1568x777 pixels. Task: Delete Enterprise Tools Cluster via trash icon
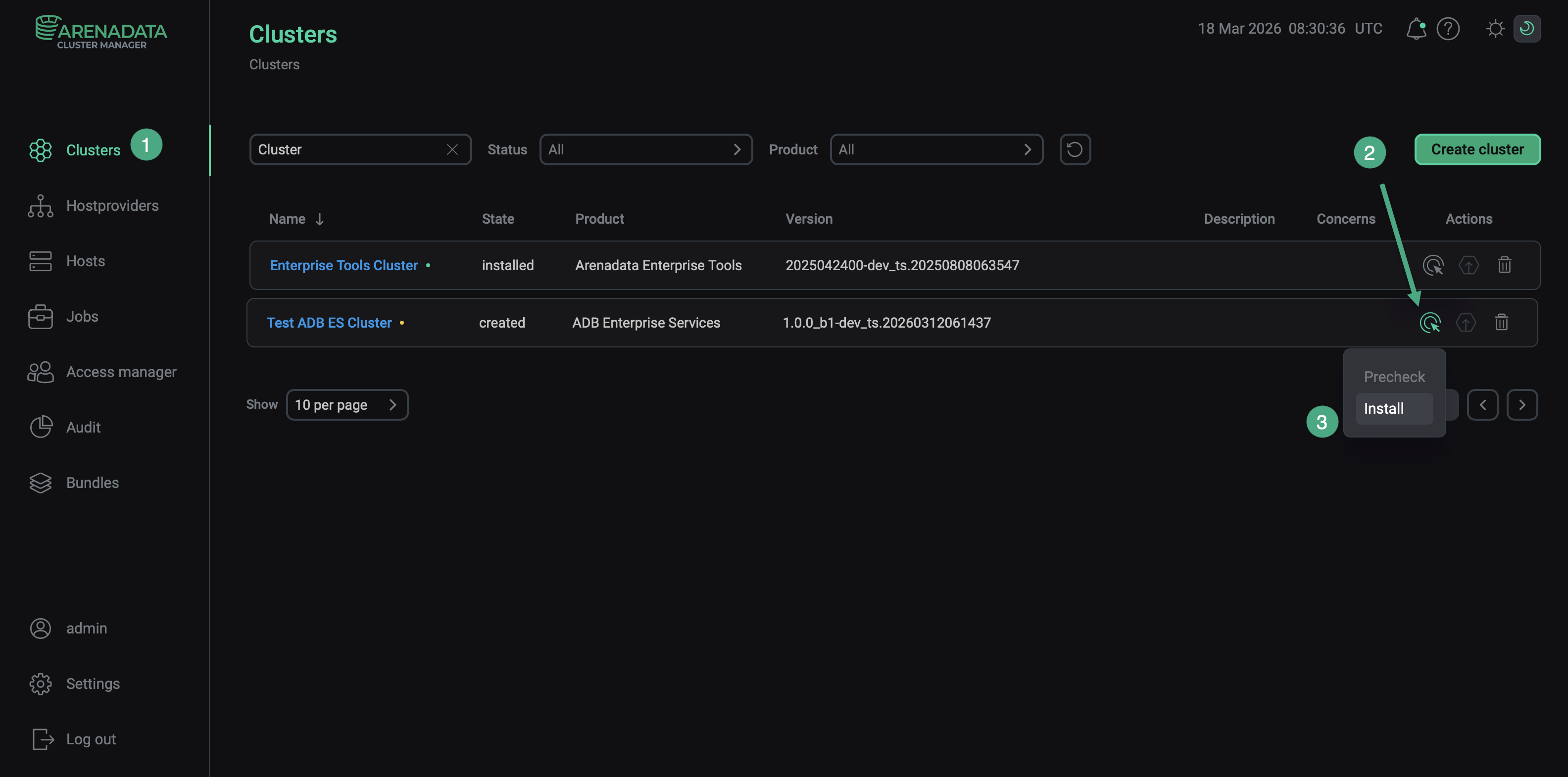[1504, 265]
